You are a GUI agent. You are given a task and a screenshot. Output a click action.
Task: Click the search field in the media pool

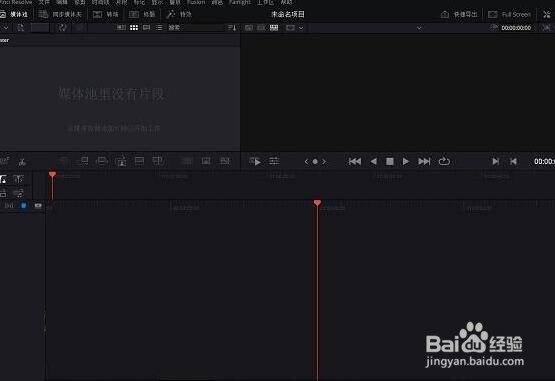[x=196, y=28]
